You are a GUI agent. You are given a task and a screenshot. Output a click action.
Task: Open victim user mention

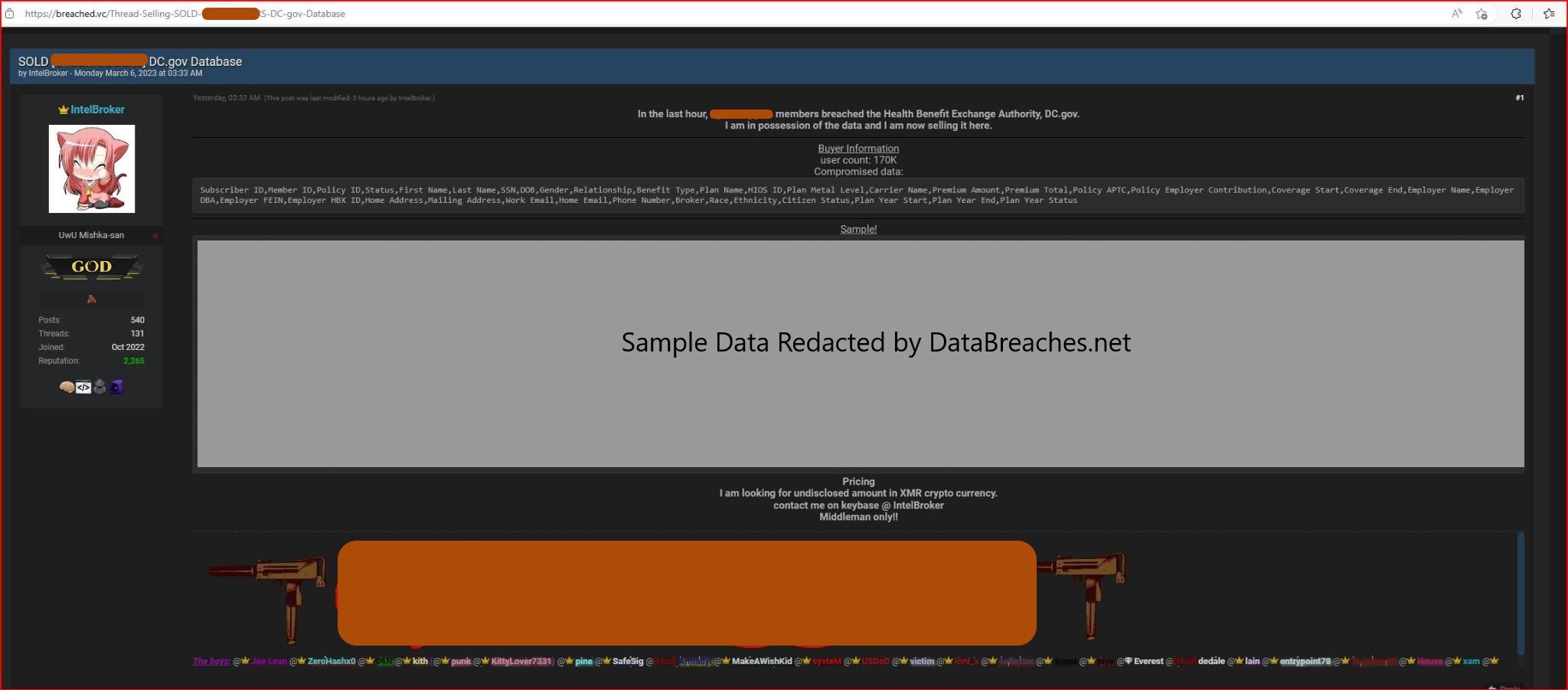point(922,662)
